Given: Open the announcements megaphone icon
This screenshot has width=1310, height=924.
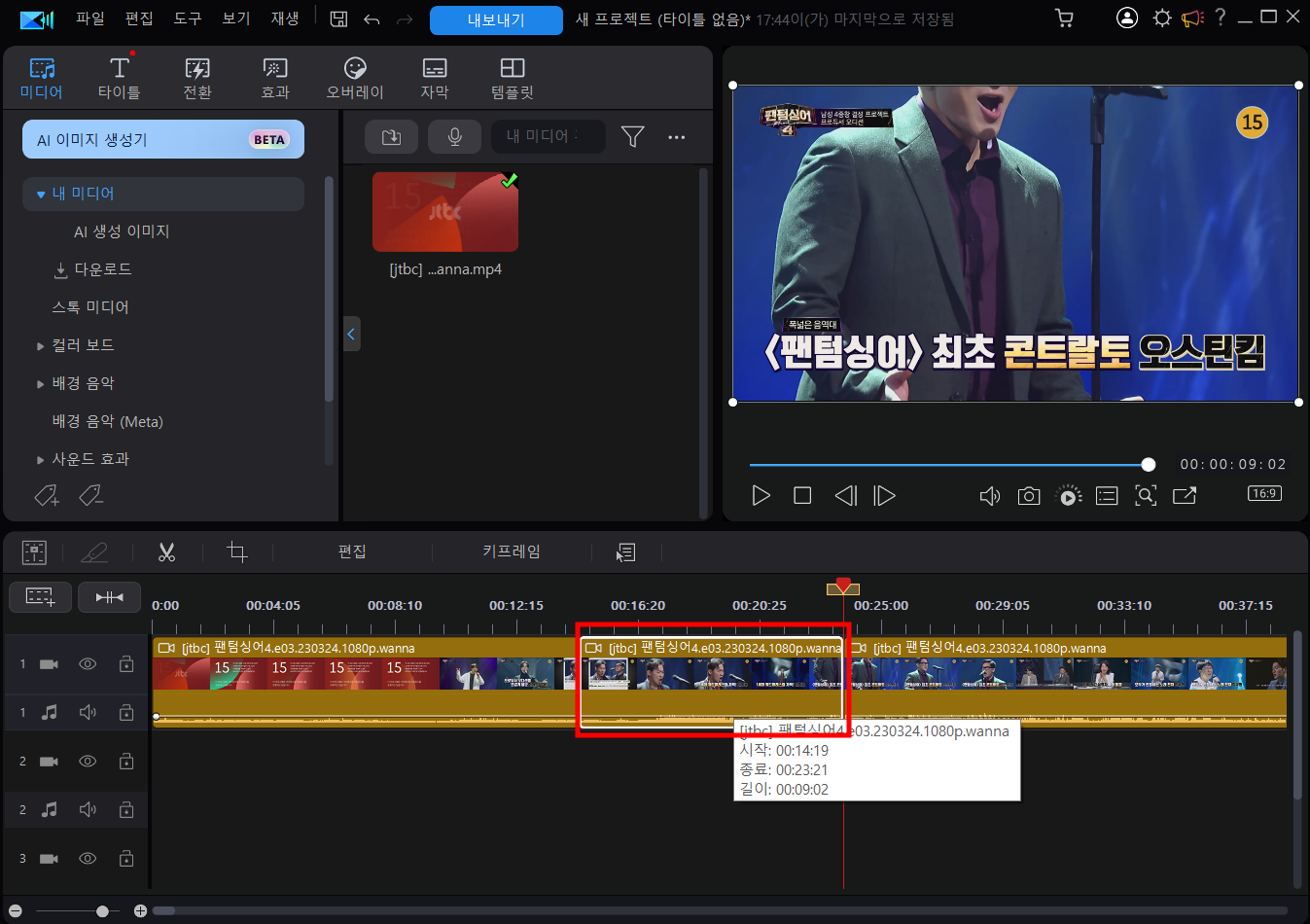Looking at the screenshot, I should point(1192,18).
